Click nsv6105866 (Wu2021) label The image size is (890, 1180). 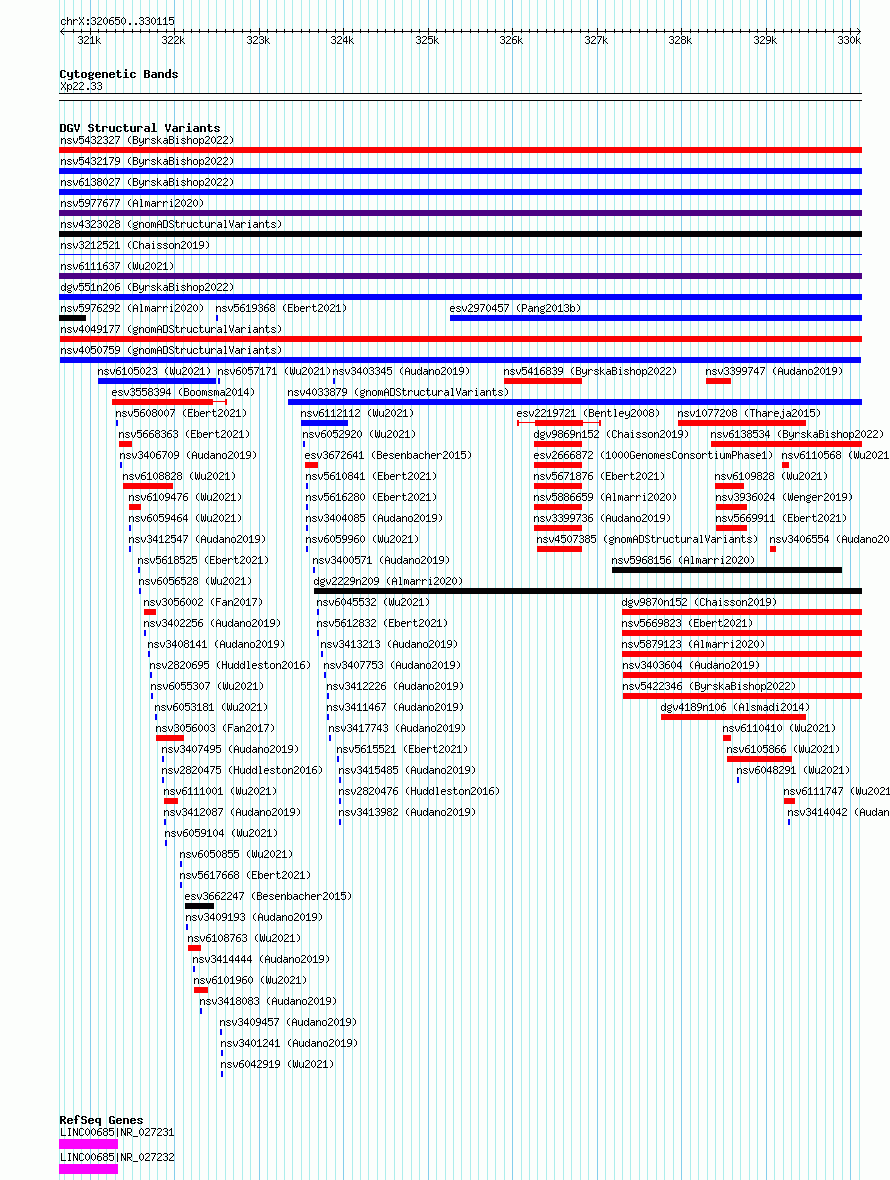click(x=782, y=751)
